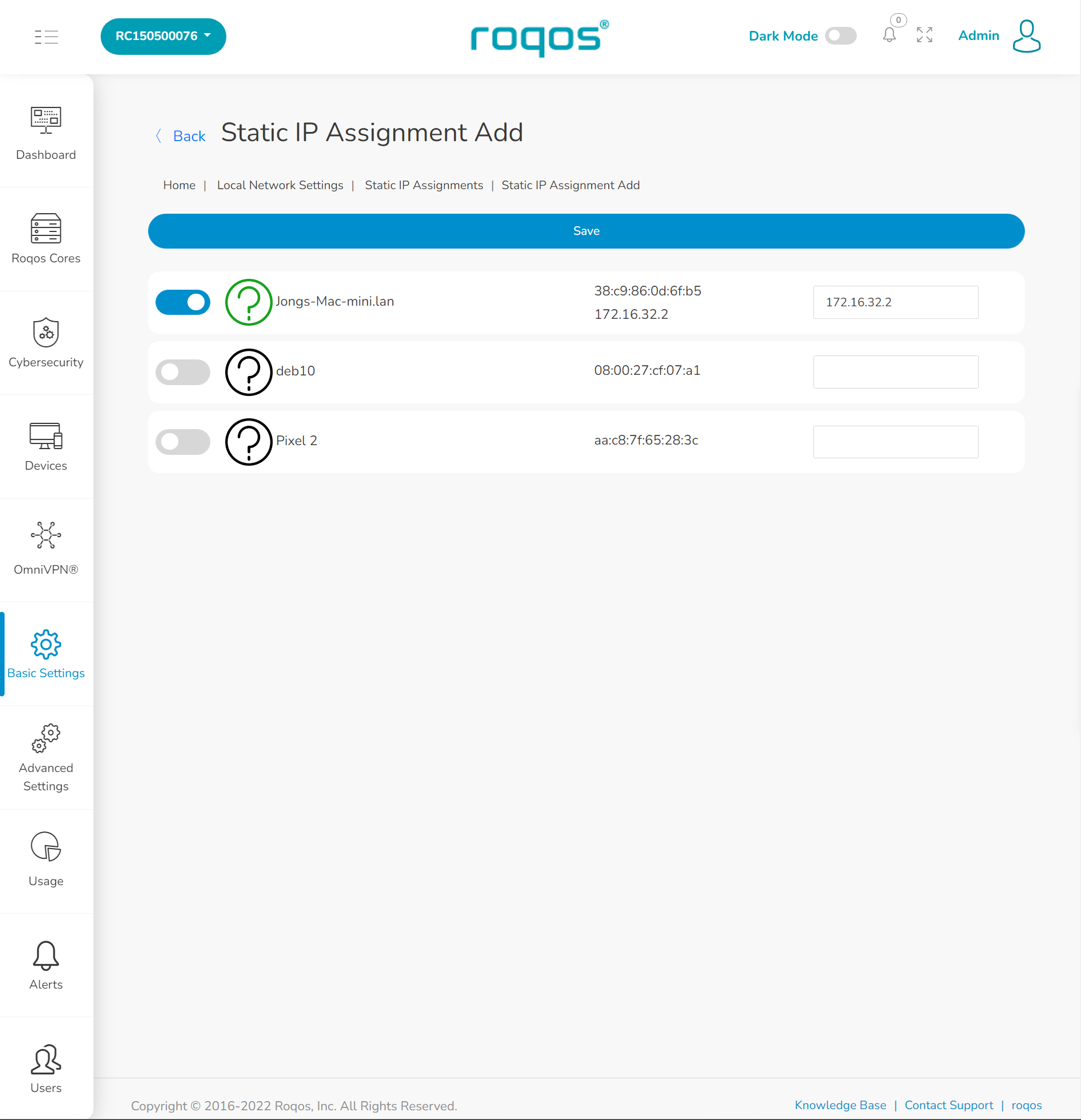This screenshot has height=1120, width=1081.
Task: Toggle the hamburger sidebar menu icon
Action: tap(46, 37)
